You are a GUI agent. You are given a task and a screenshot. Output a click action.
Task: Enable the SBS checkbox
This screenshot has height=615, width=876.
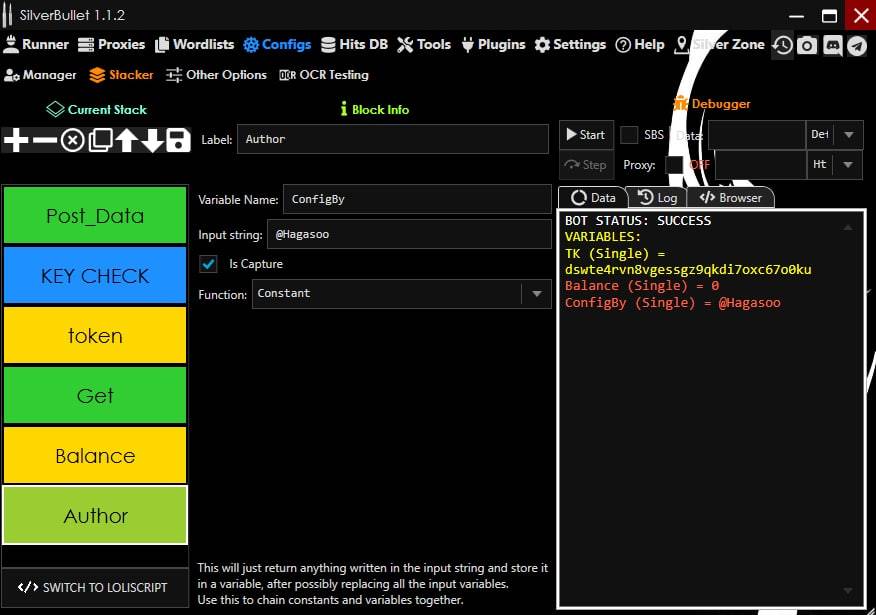click(629, 135)
